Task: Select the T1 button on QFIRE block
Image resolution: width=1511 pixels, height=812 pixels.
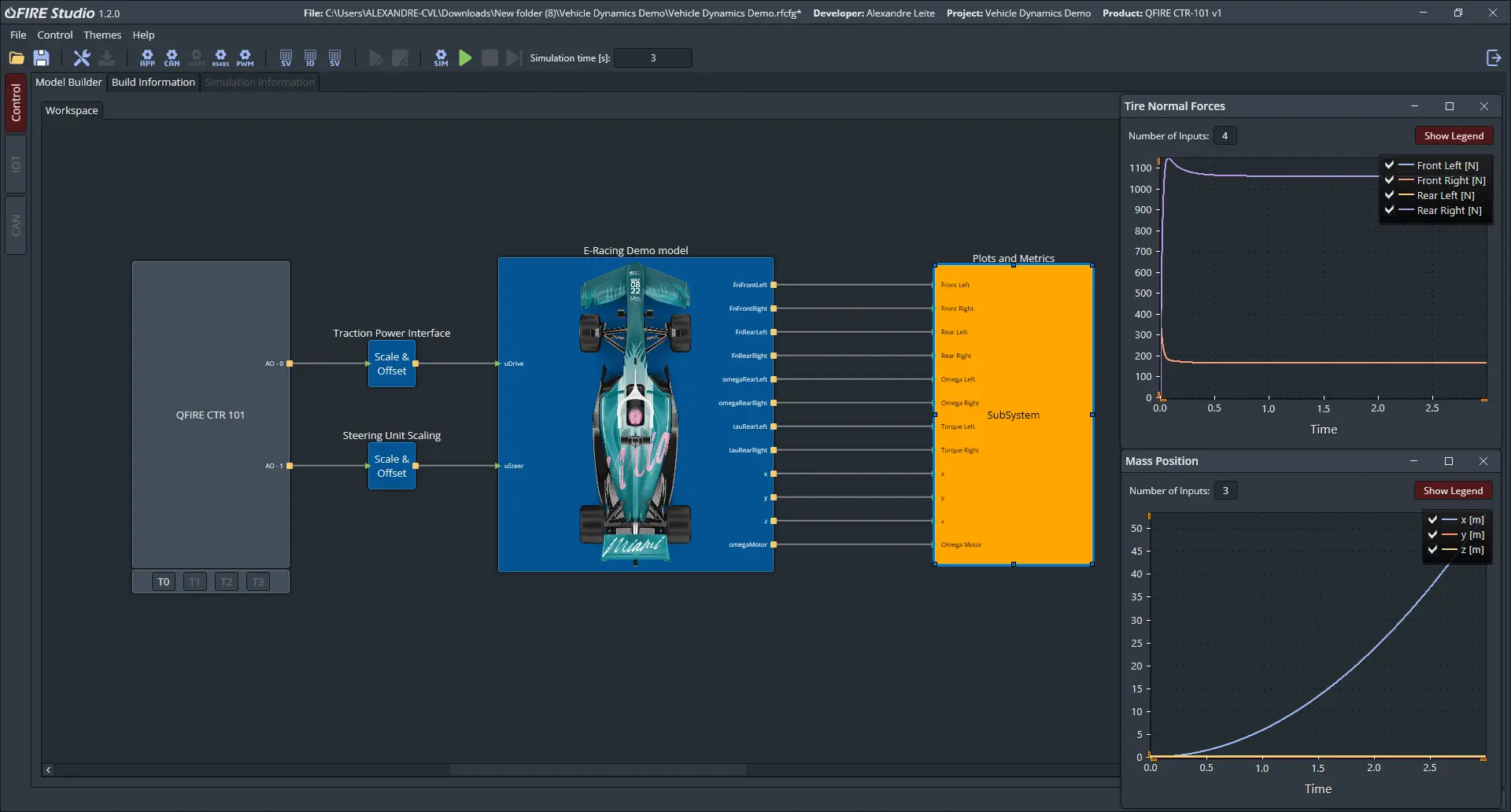Action: 195,581
